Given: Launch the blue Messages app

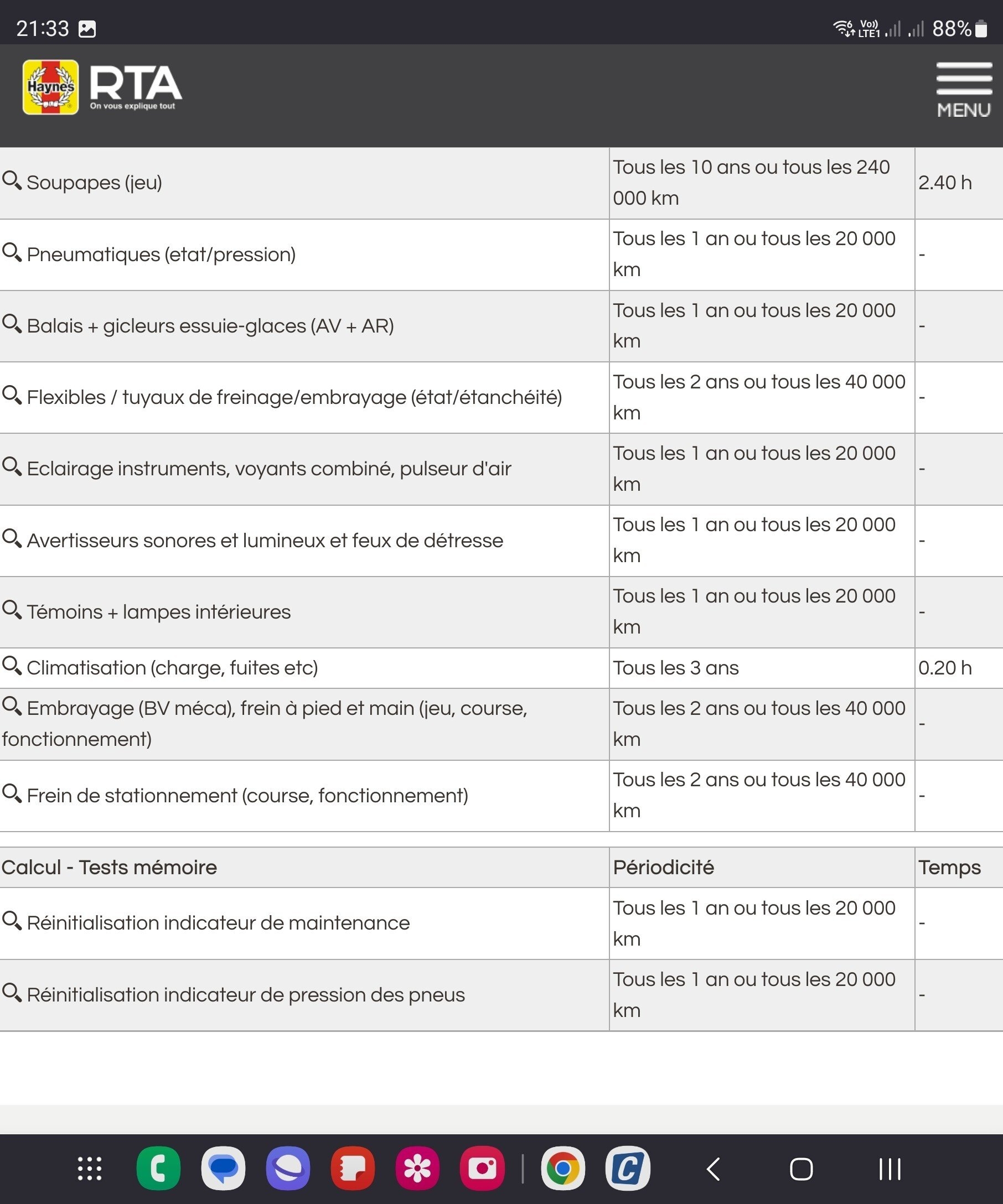Looking at the screenshot, I should pos(223,1169).
